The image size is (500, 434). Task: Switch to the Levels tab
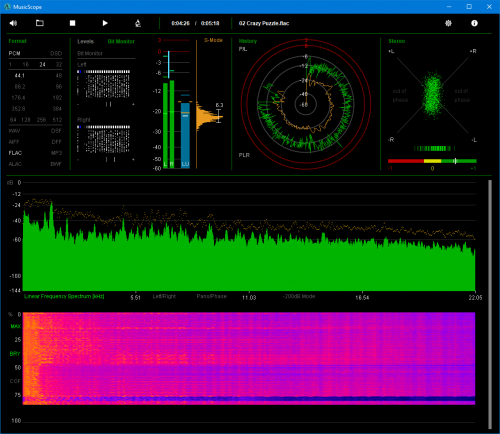coord(85,41)
